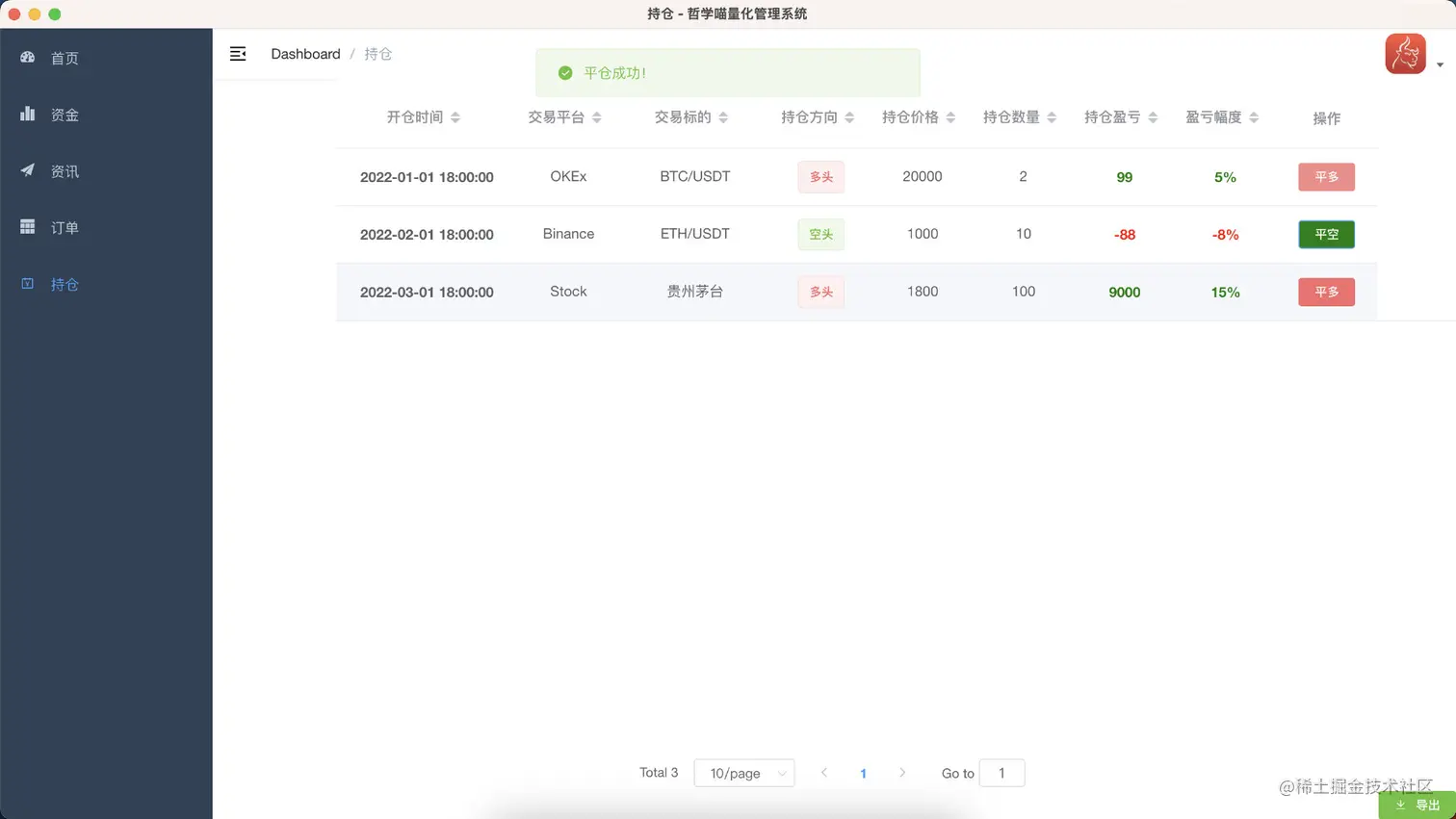Open the 资金 menu item

106,115
